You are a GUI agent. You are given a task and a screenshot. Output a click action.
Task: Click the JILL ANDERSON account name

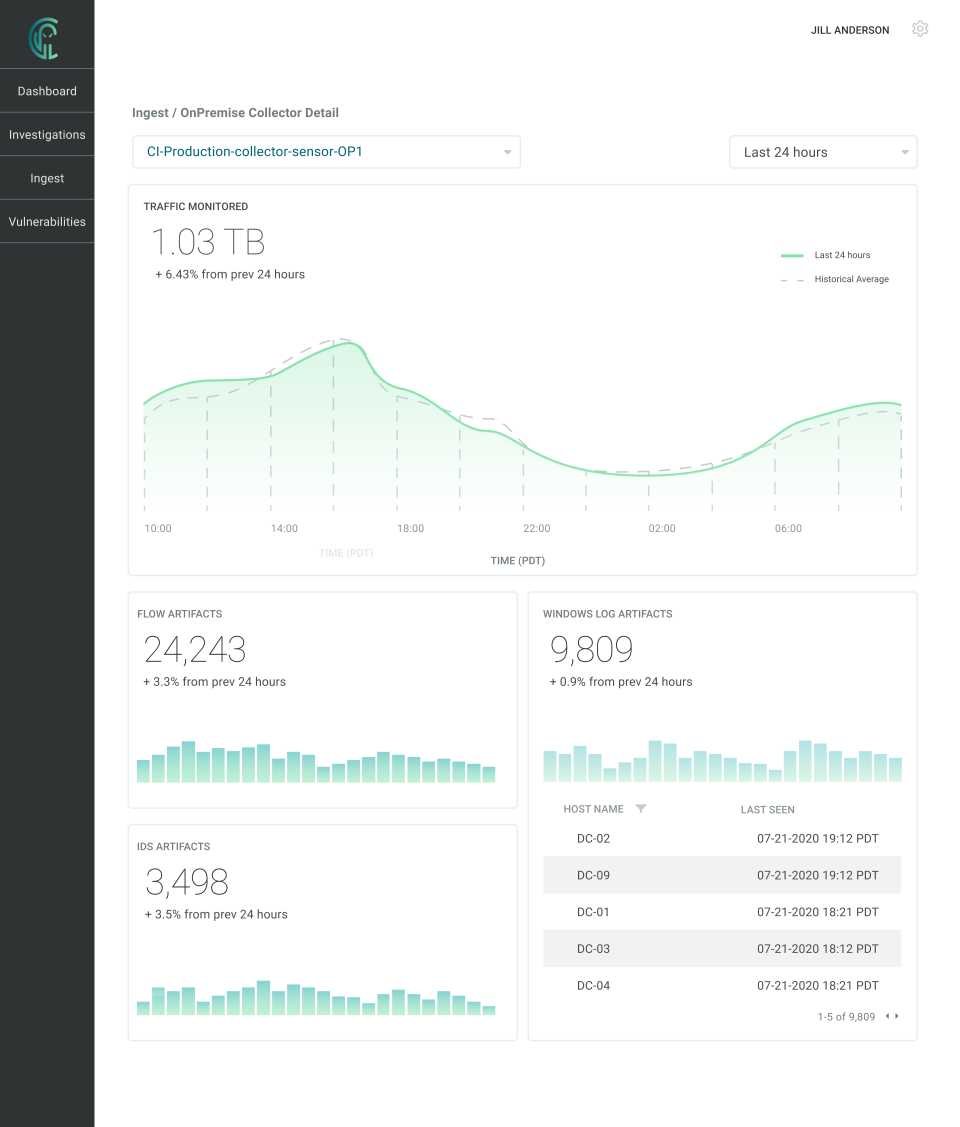pyautogui.click(x=849, y=30)
